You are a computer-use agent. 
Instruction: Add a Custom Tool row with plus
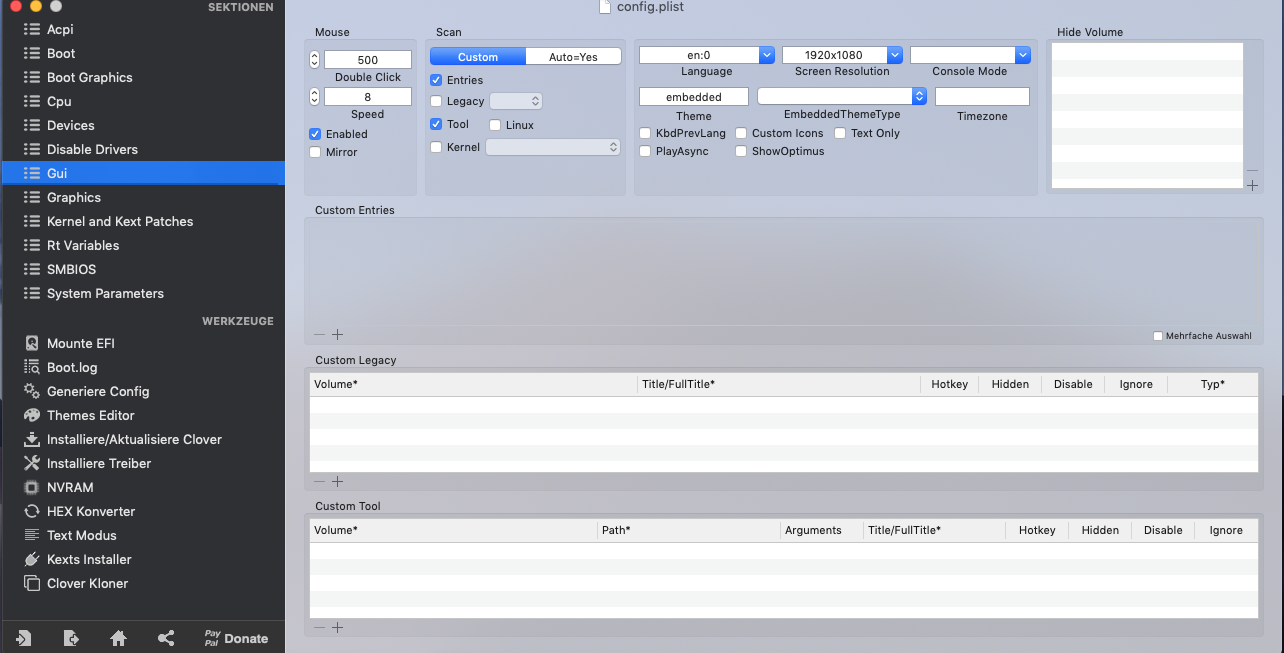[338, 627]
